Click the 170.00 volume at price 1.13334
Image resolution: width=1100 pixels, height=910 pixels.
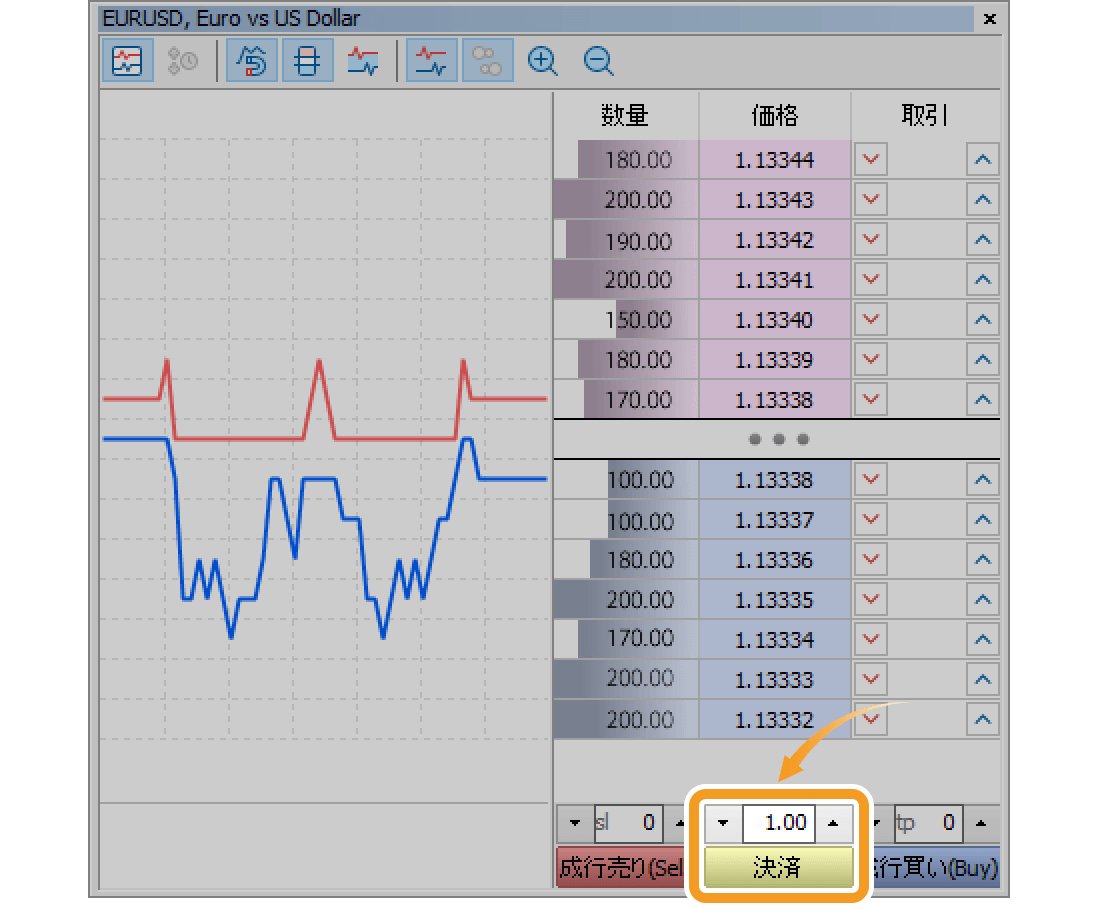pos(626,640)
